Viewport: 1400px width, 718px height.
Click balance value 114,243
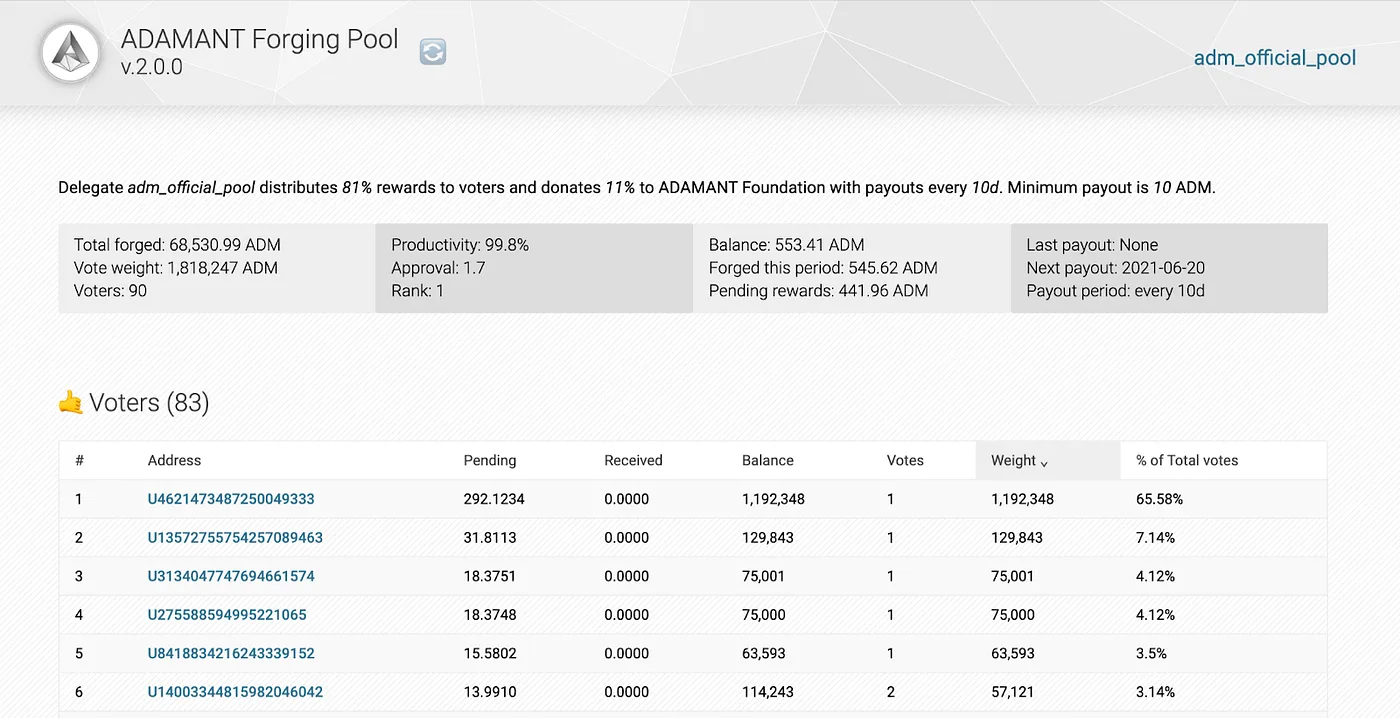(767, 691)
